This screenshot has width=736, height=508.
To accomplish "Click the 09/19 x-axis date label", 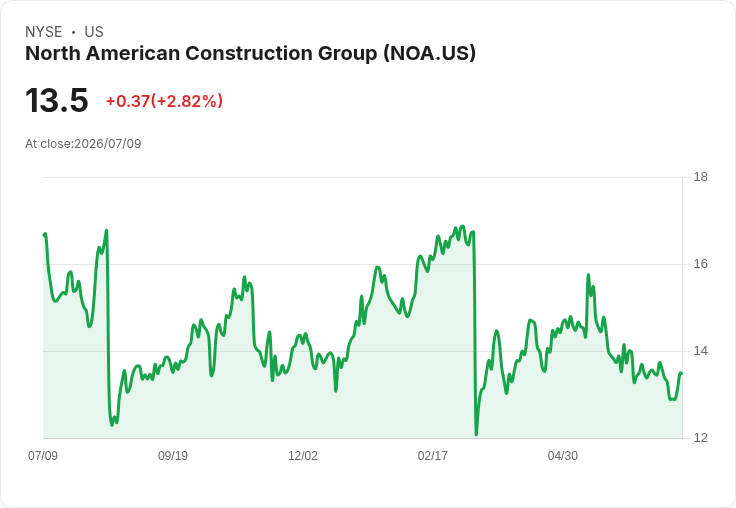I will coord(173,455).
